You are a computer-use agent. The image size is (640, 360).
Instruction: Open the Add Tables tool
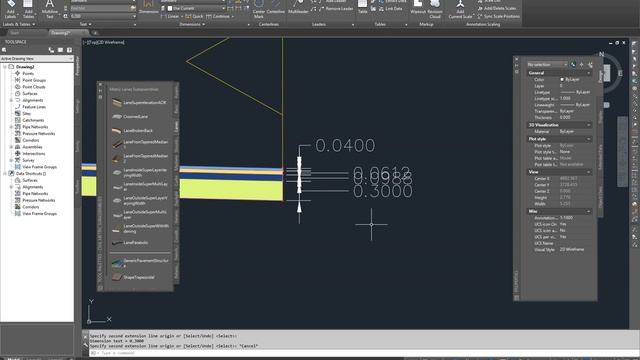(28, 9)
